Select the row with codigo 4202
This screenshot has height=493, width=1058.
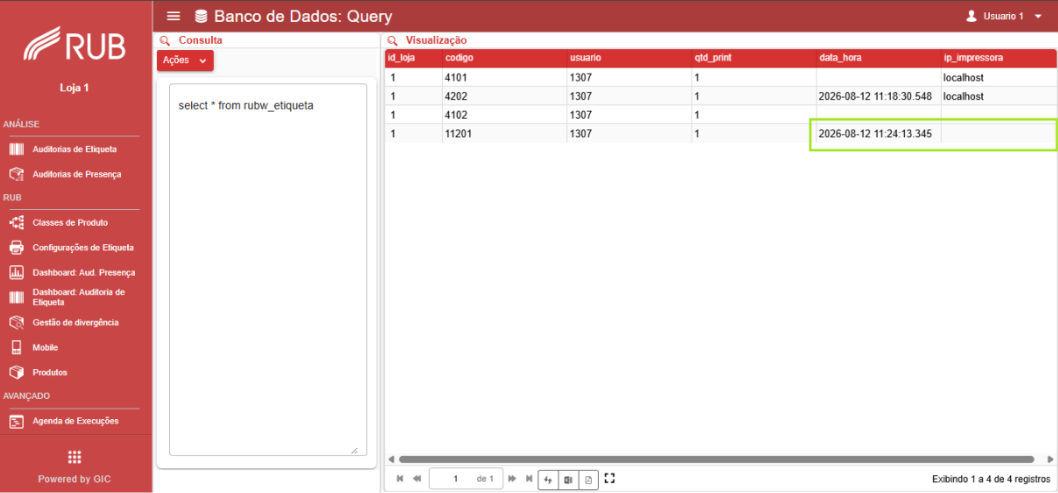click(x=721, y=96)
